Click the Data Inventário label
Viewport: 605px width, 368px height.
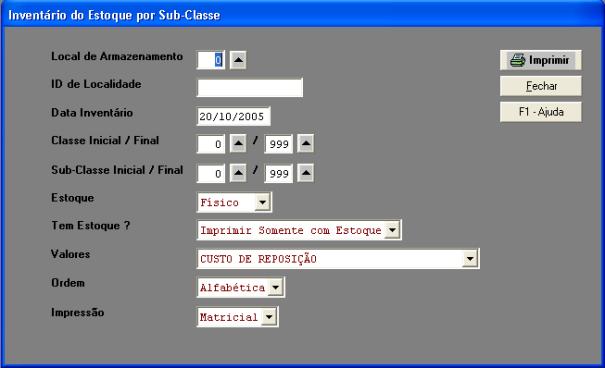click(92, 113)
